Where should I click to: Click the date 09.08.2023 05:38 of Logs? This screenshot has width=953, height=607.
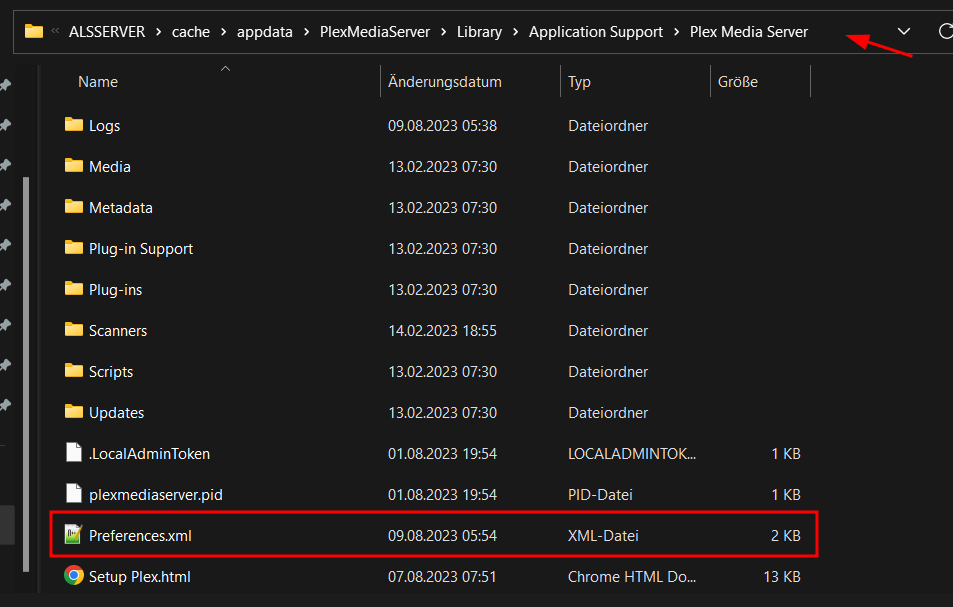(x=442, y=126)
